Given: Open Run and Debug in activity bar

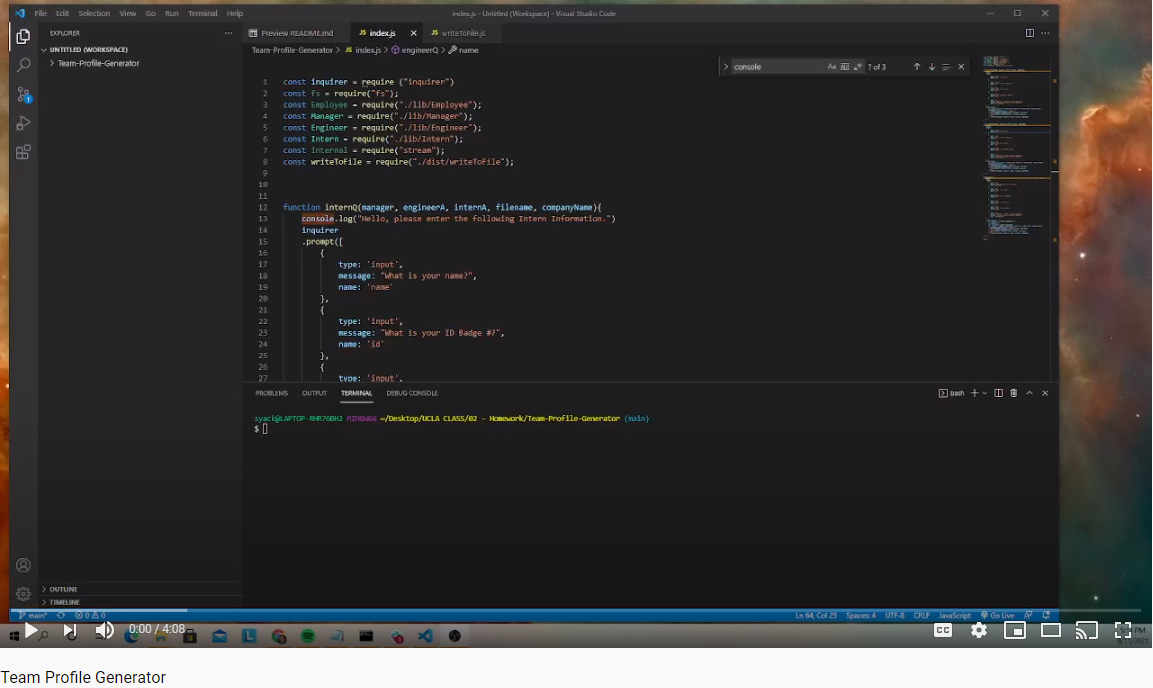Looking at the screenshot, I should (x=23, y=123).
